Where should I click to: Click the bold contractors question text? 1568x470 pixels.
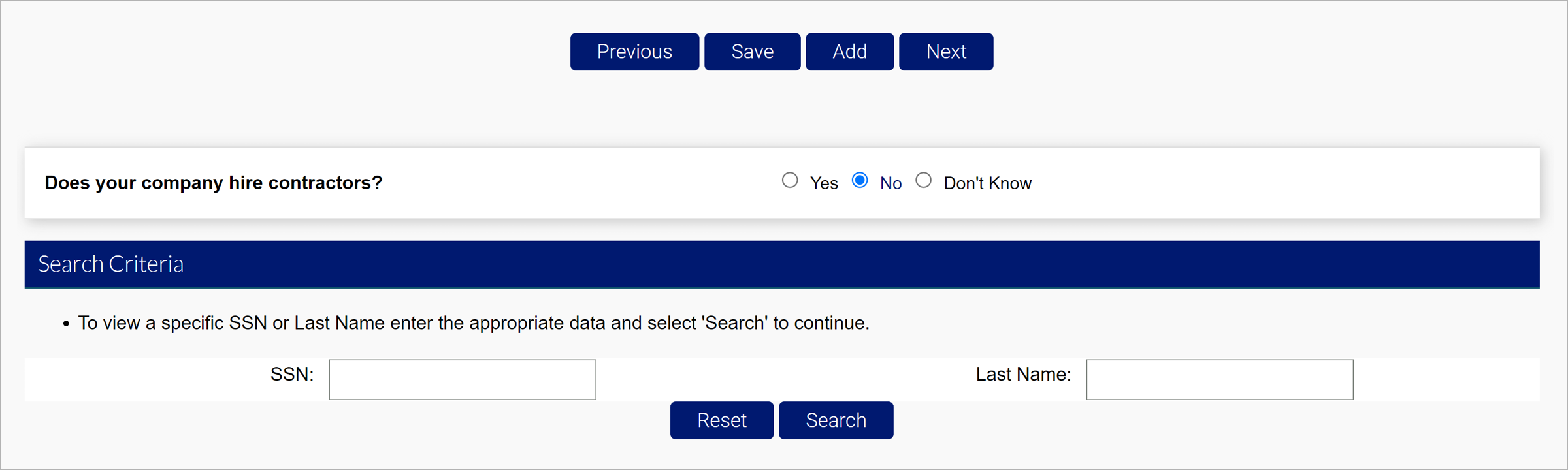click(214, 183)
